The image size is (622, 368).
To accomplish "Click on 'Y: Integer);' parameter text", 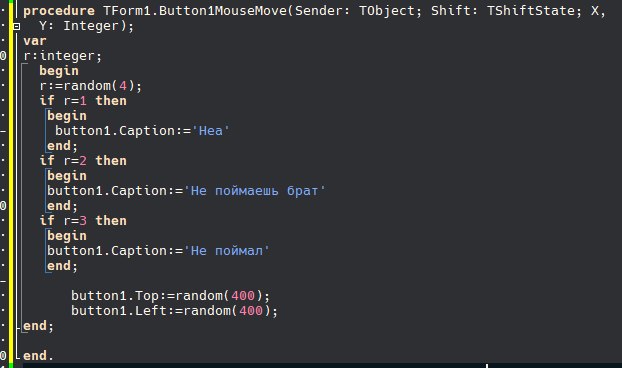I will (x=86, y=26).
